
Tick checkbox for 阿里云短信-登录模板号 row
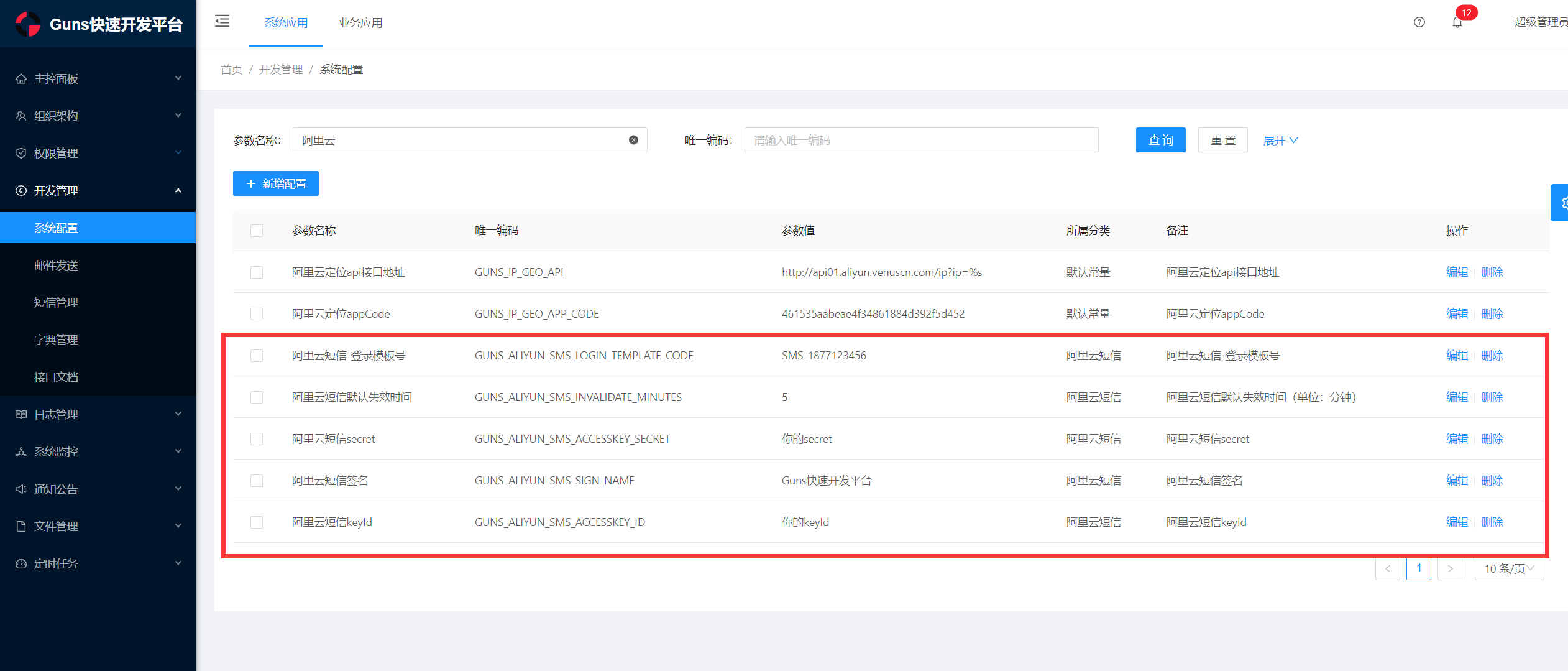pyautogui.click(x=257, y=356)
